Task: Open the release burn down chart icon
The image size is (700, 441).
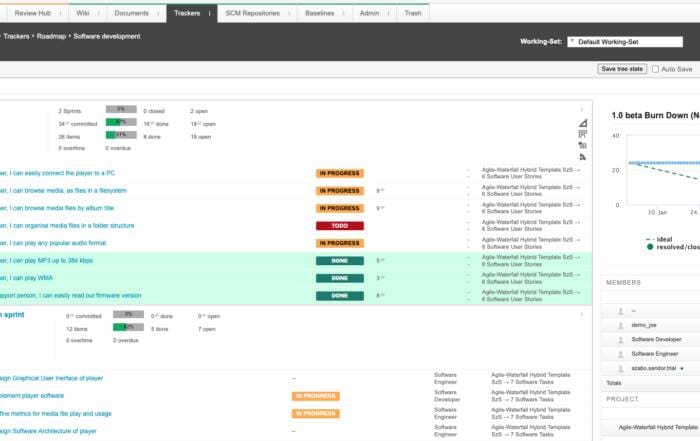Action: point(583,123)
